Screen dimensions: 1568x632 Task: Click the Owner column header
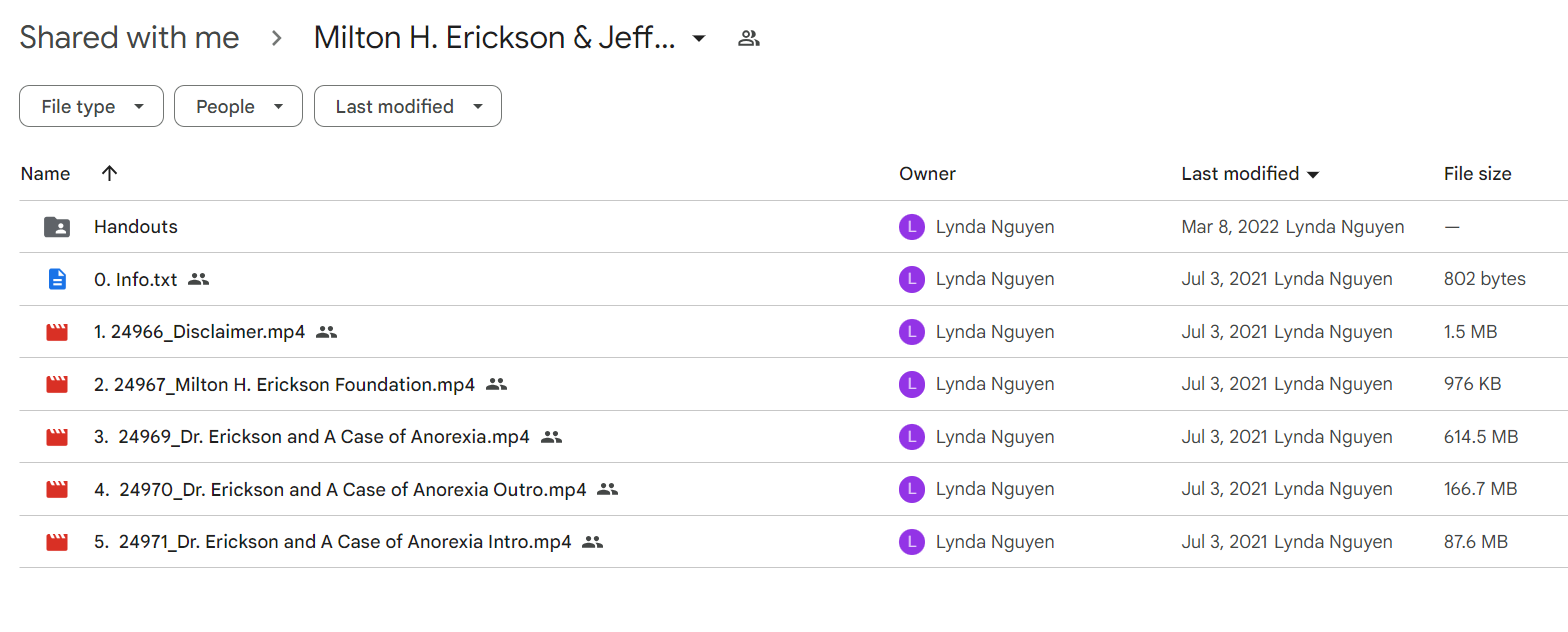tap(927, 173)
